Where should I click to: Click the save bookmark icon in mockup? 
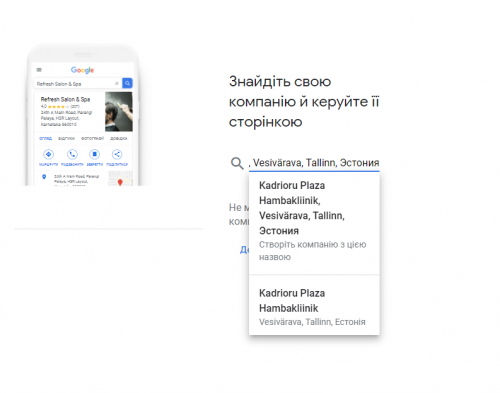[x=95, y=154]
